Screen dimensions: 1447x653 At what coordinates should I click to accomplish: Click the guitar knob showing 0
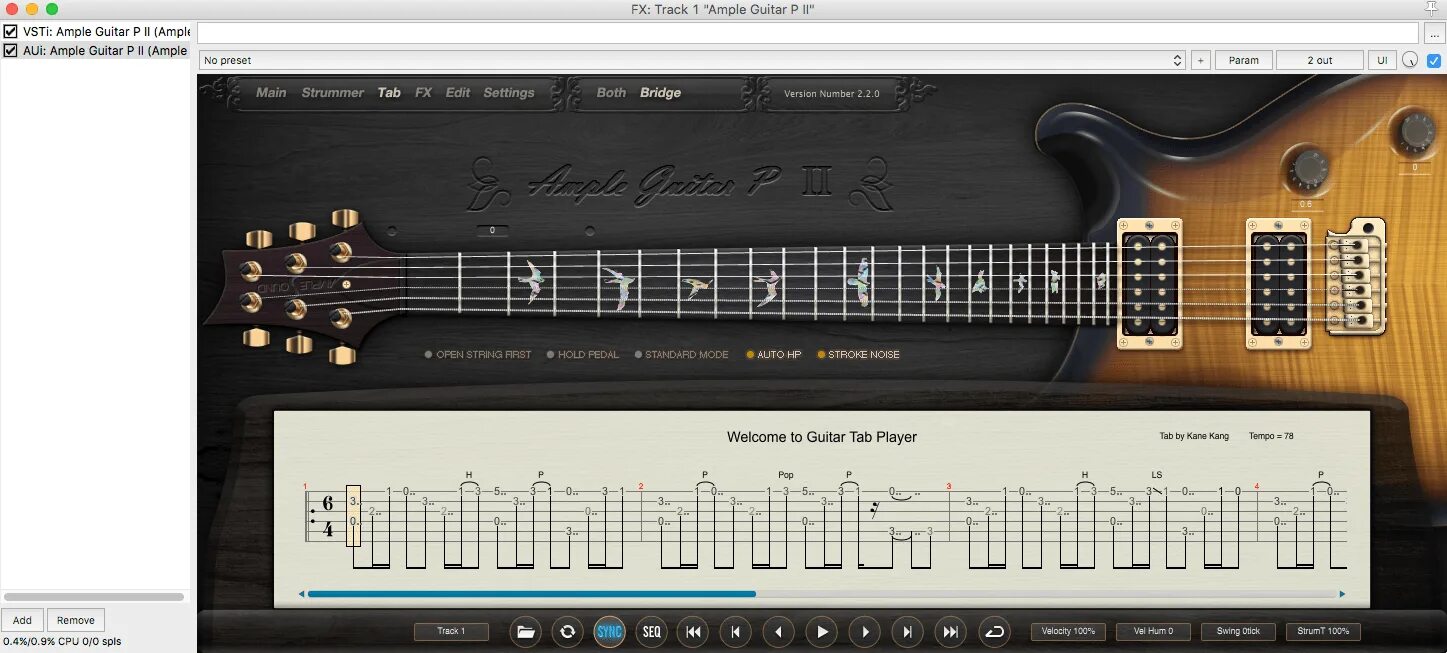[1416, 133]
